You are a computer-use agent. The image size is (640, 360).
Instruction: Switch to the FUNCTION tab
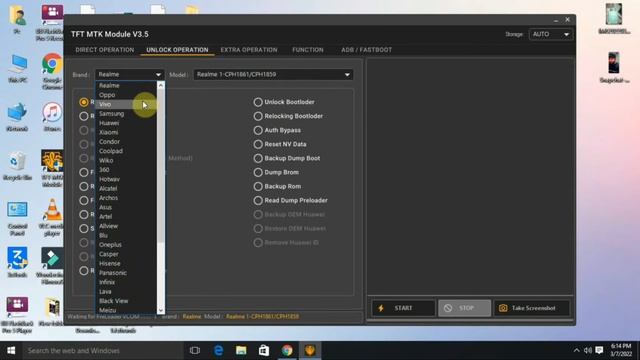click(x=308, y=50)
